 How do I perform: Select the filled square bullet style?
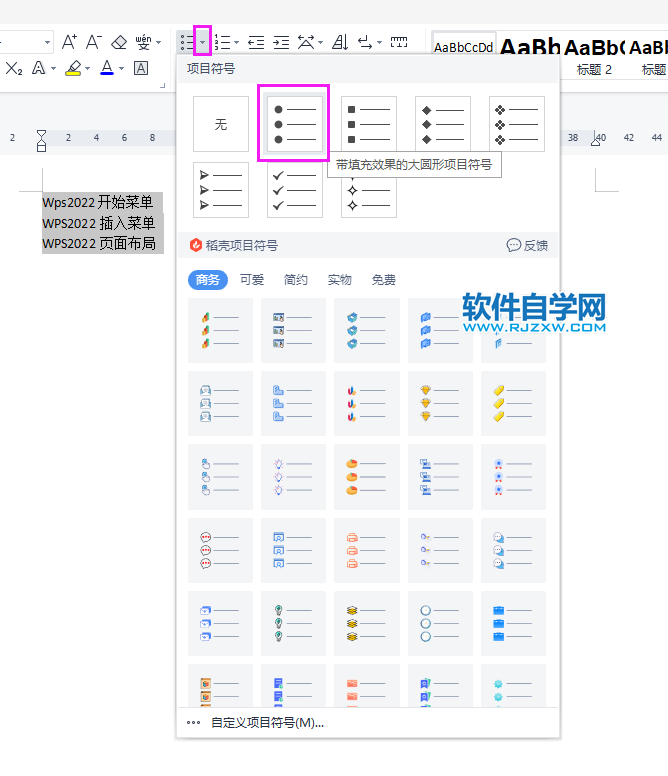pos(369,124)
